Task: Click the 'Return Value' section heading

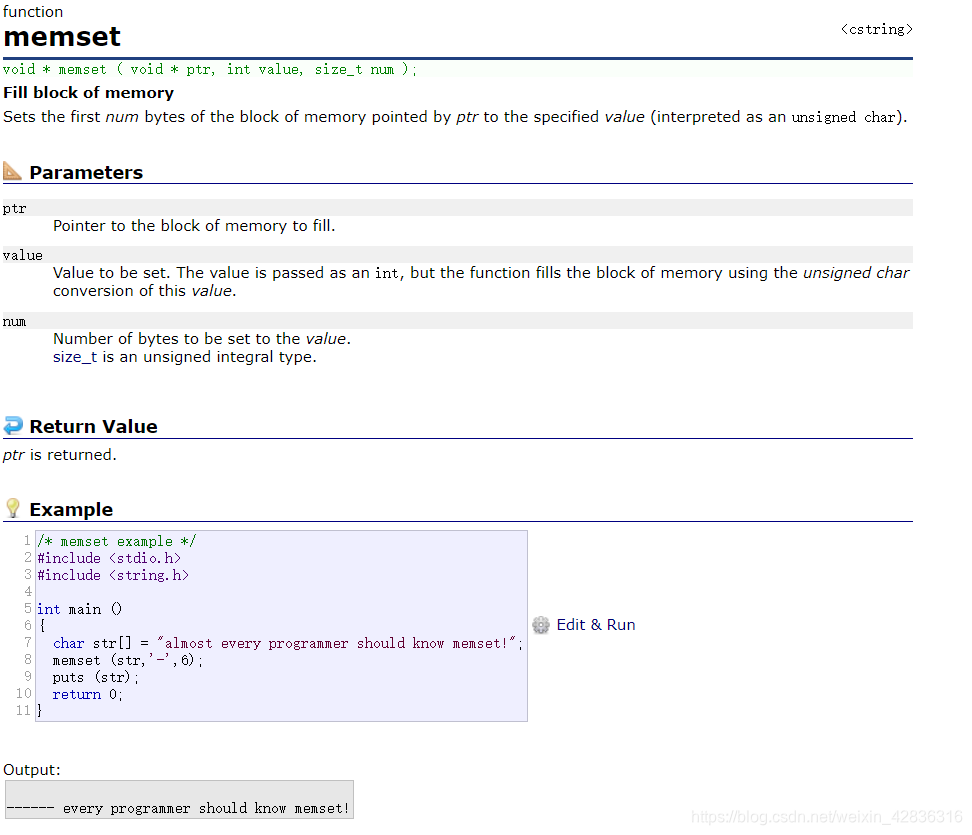Action: [94, 426]
